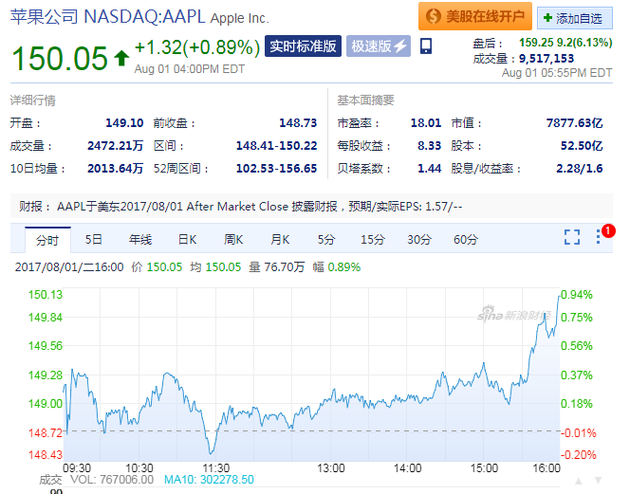Viewport: 630px width, 494px height.
Task: Click the chart timestamp 2017/08/01/二16:00
Action: tap(69, 267)
